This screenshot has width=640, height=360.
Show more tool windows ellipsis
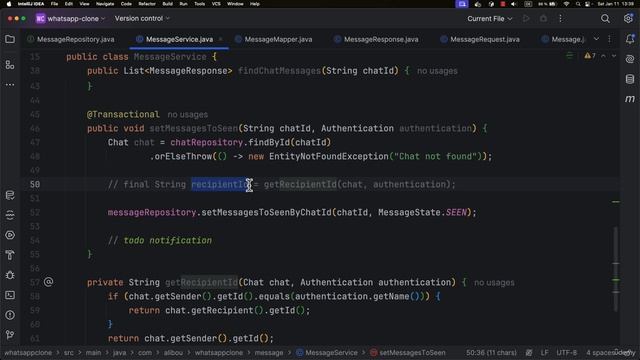[x=10, y=85]
